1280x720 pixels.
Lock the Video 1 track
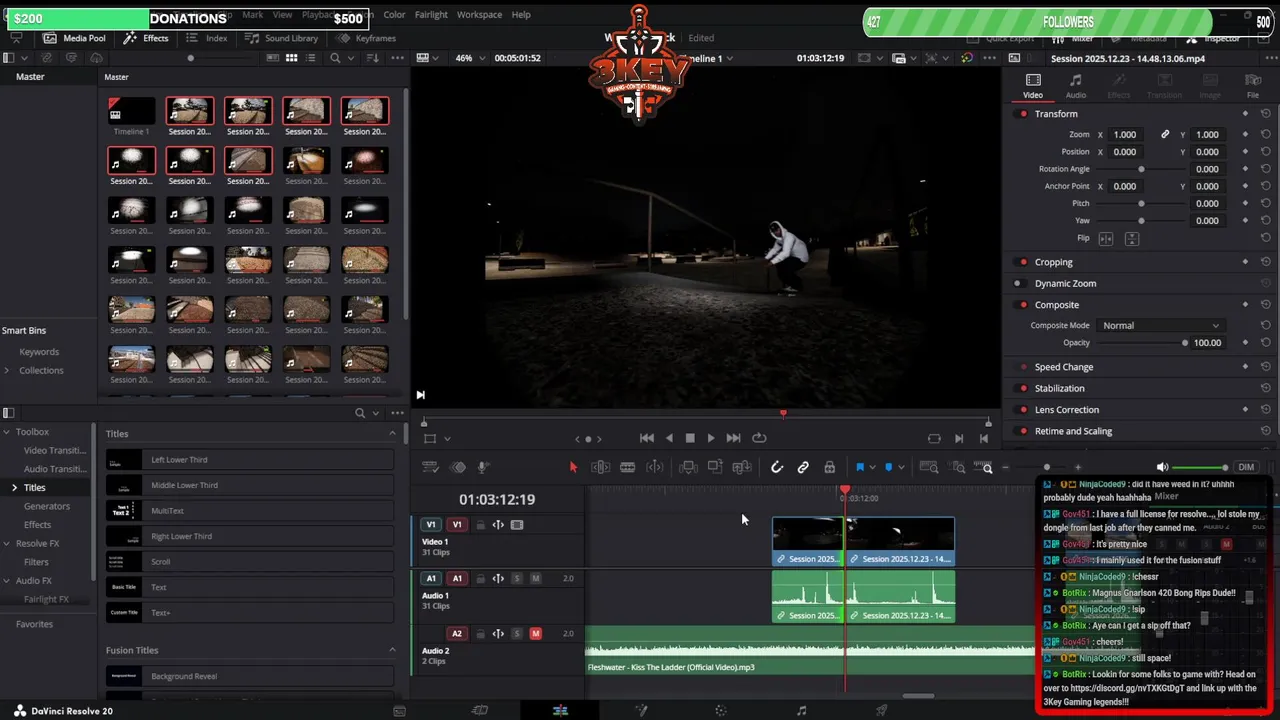click(x=480, y=524)
